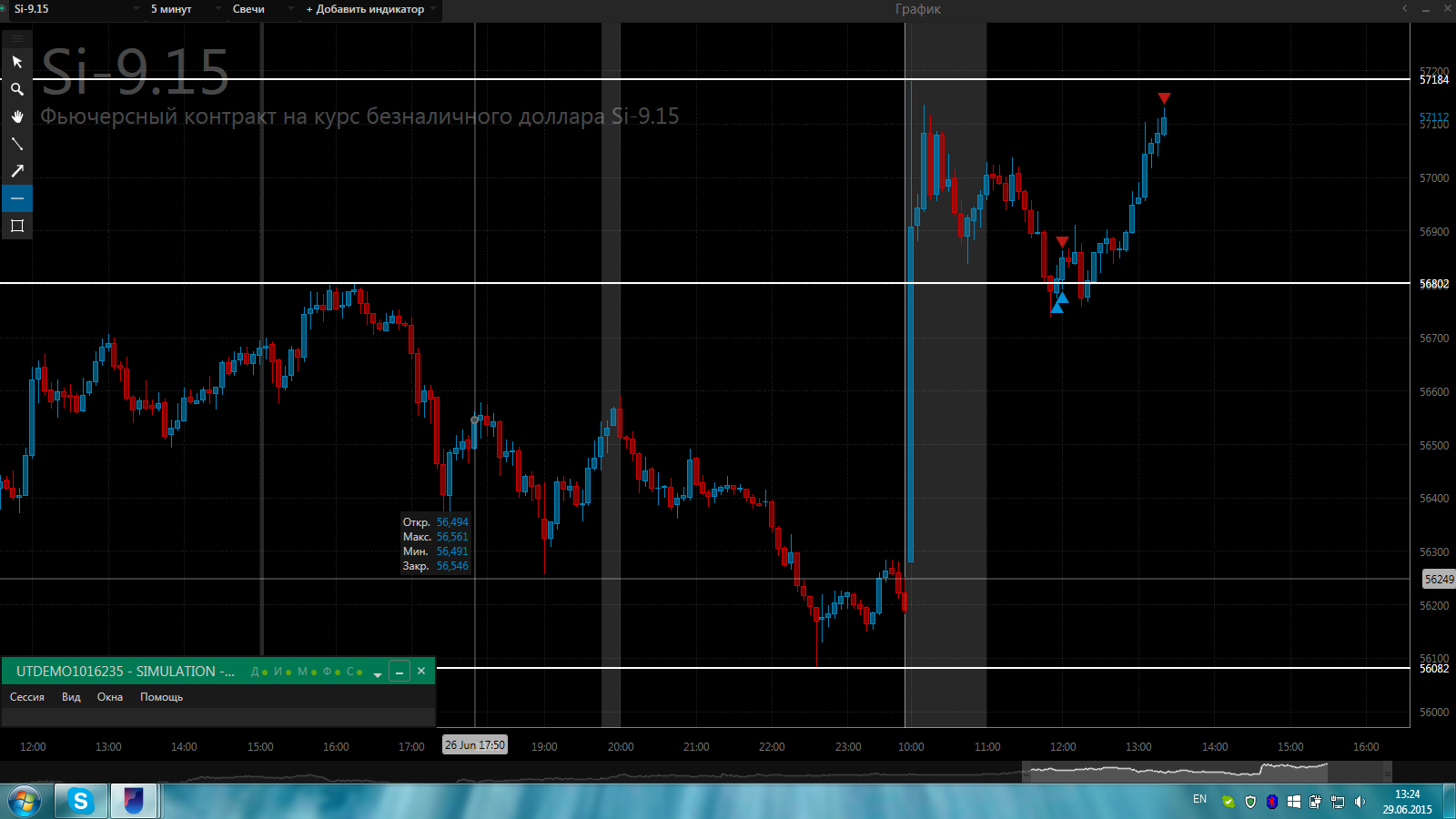Screen dimensions: 1456x819
Task: Click the И connection status indicator
Action: [283, 672]
